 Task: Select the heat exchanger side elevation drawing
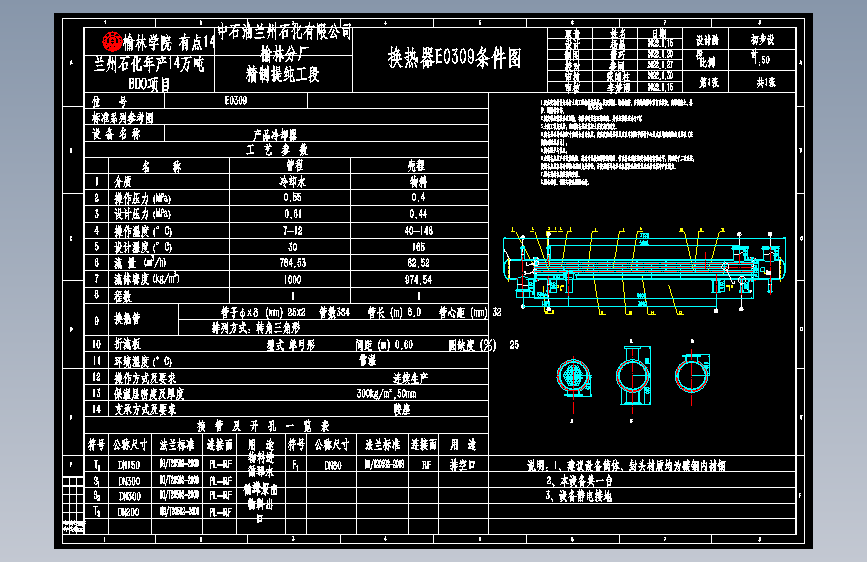click(x=644, y=271)
